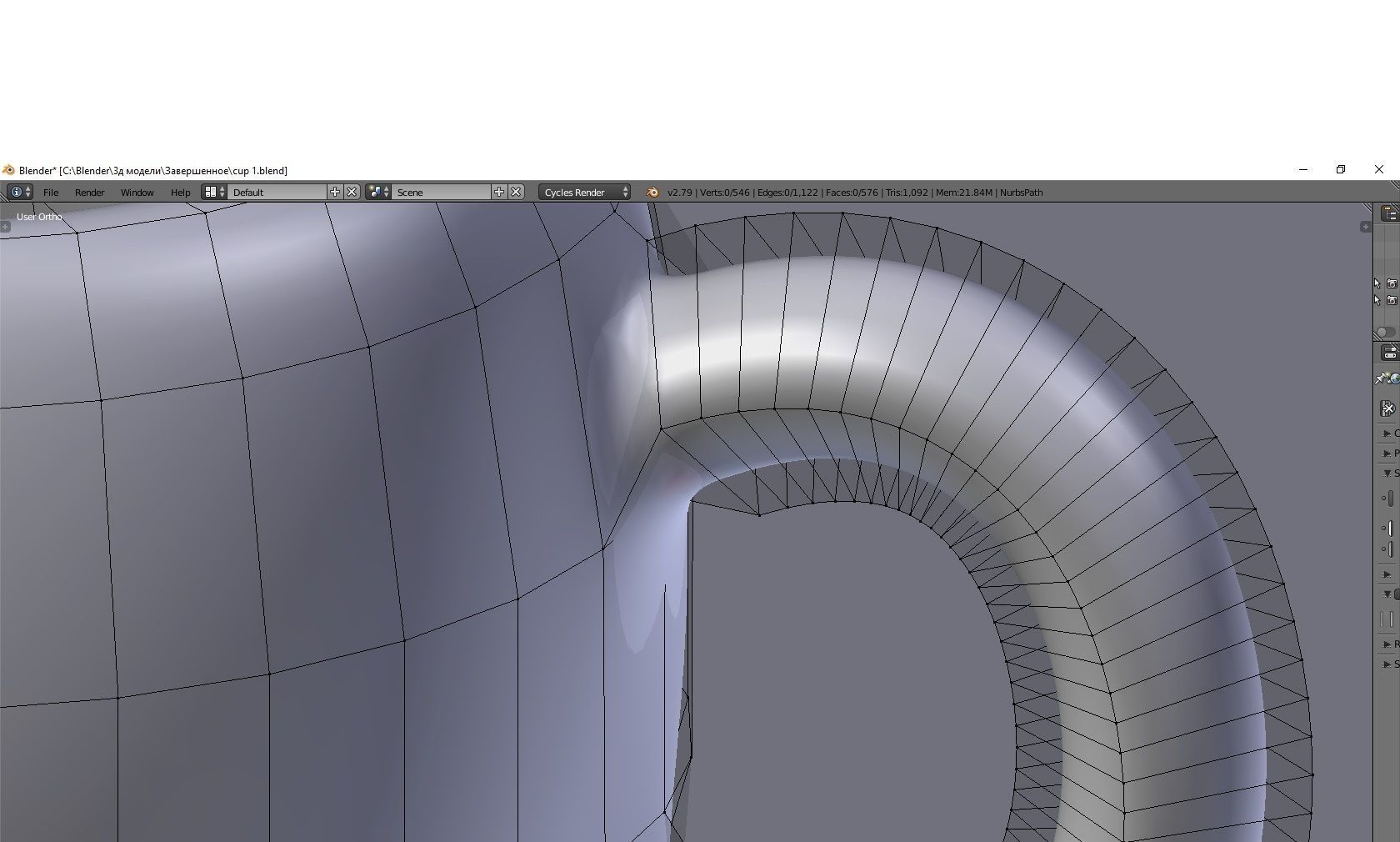
Task: Toggle the pin icon in Properties editor
Action: (x=1380, y=379)
